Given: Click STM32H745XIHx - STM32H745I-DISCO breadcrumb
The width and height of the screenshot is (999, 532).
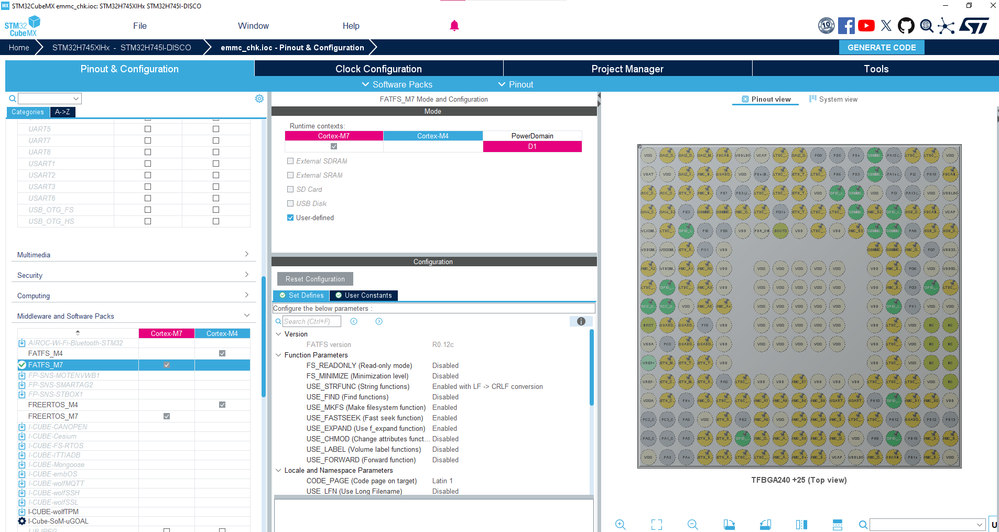Looking at the screenshot, I should click(x=121, y=48).
